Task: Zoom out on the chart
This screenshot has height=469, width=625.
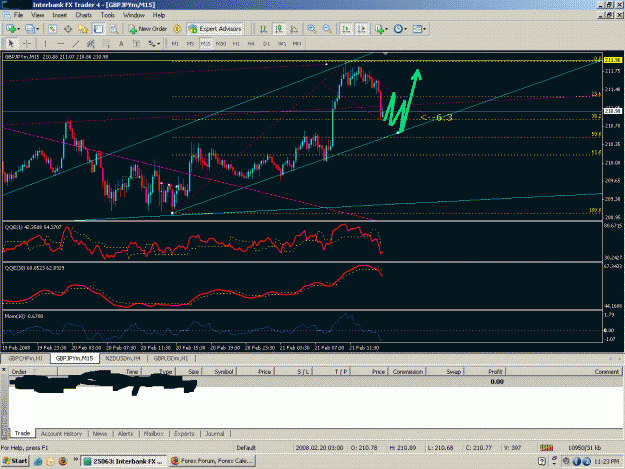Action: [x=327, y=29]
